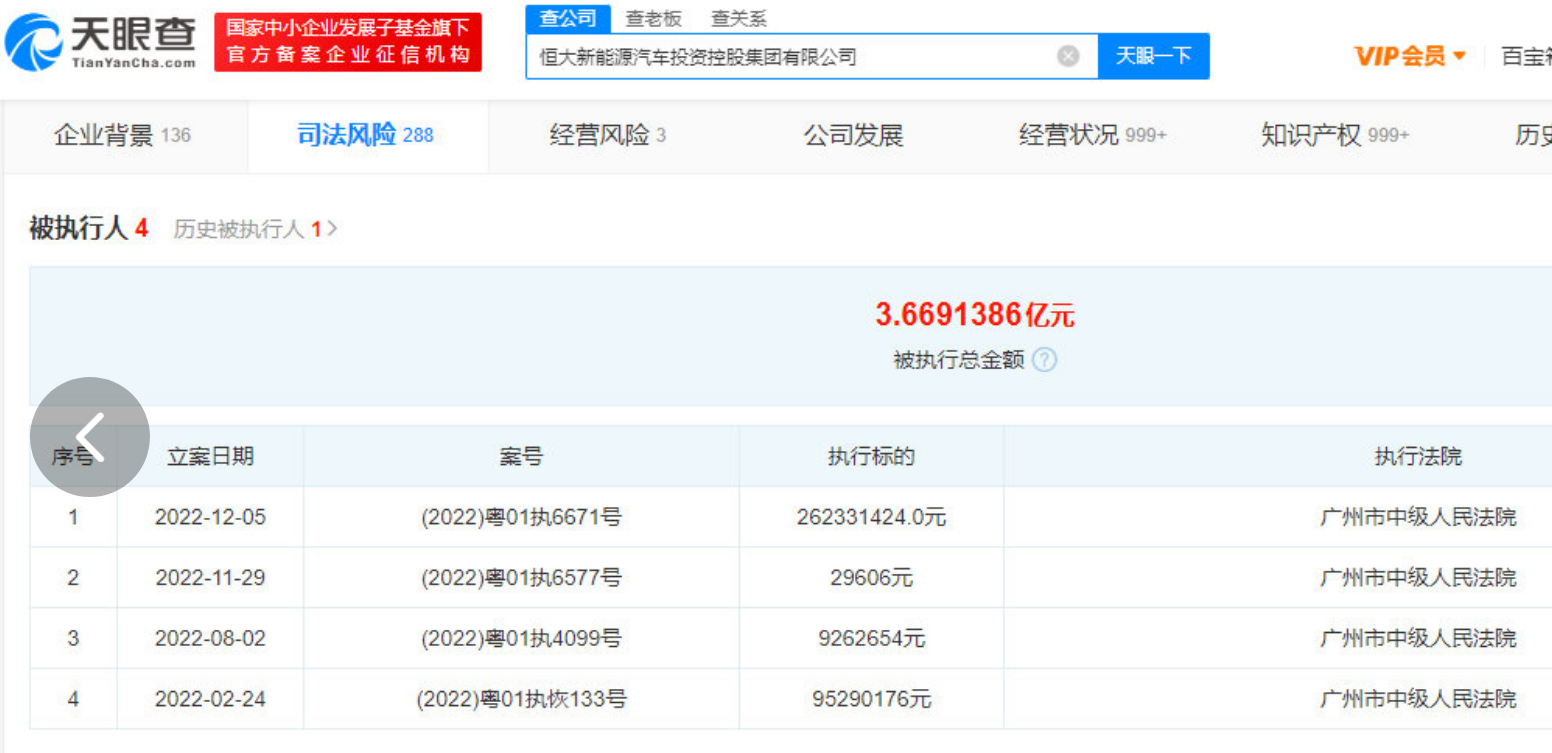Select the total amount 3.6691386亿元
Viewport: 1552px width, 753px height.
pyautogui.click(x=975, y=315)
